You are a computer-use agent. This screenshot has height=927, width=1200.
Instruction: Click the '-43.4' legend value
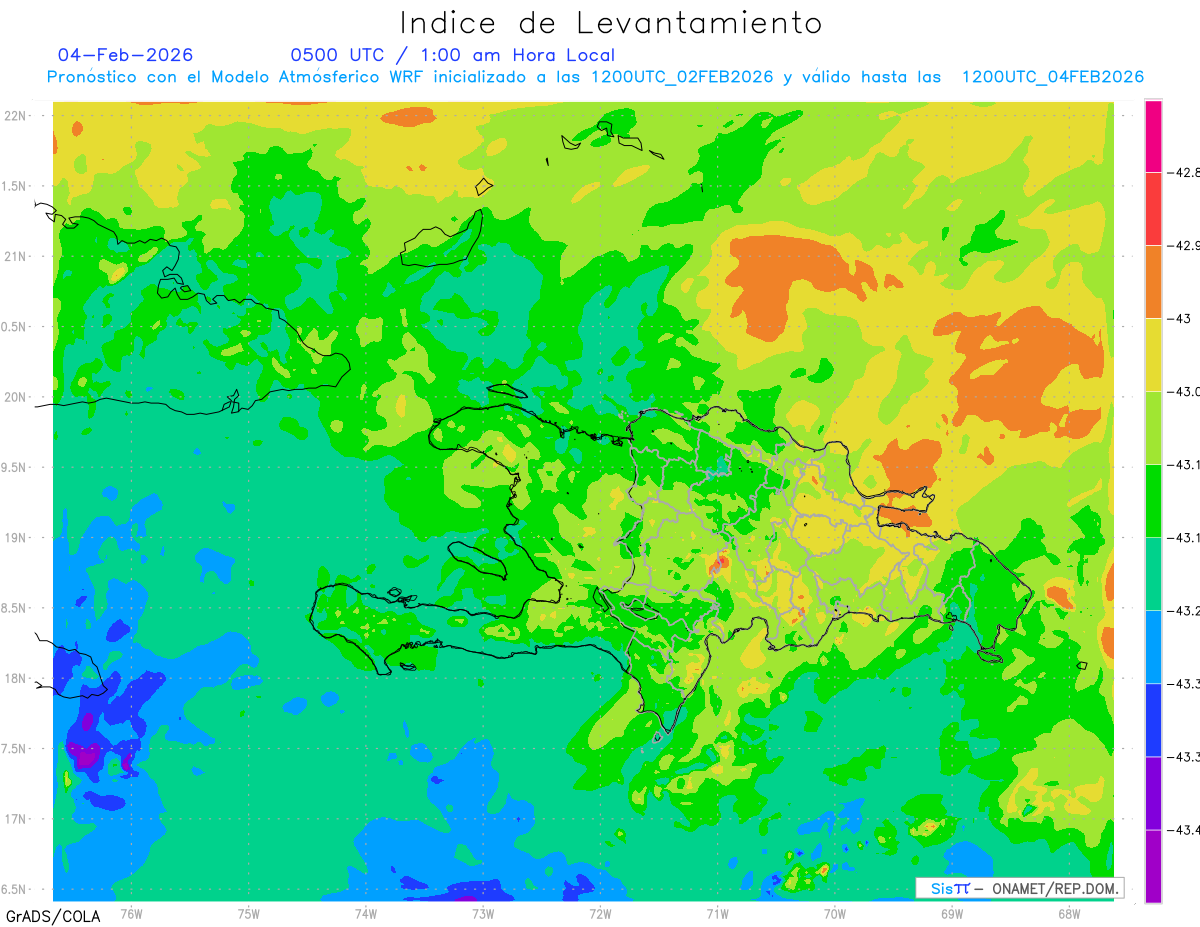pos(1184,829)
